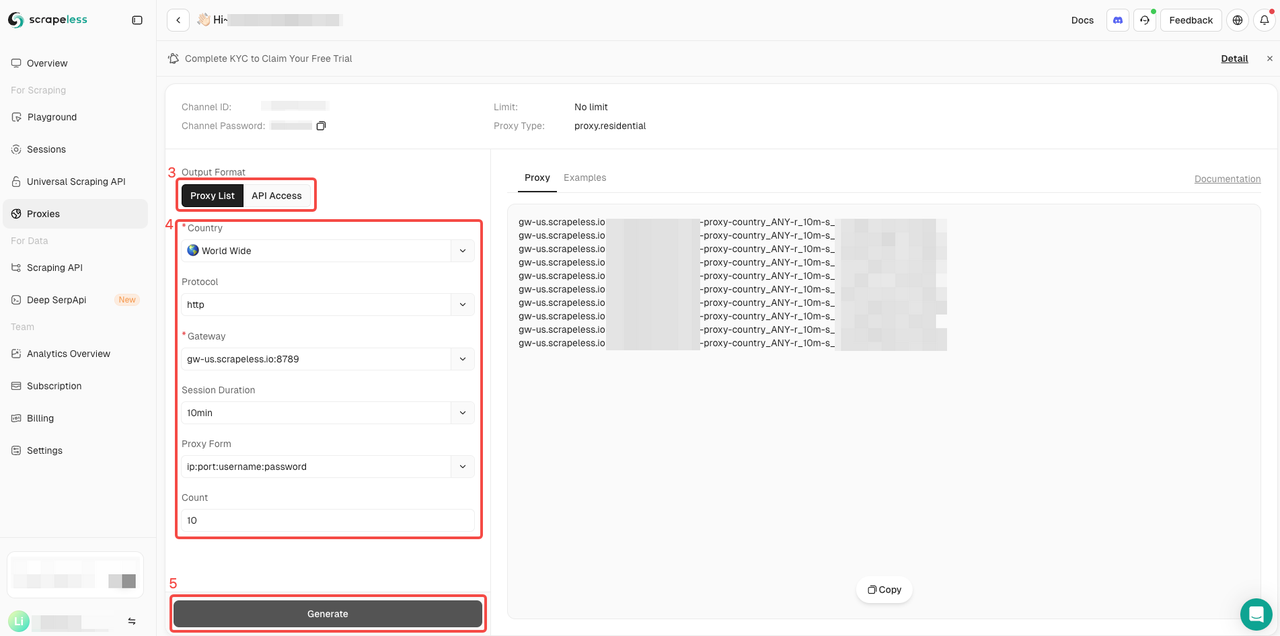
Task: Collapse the sidebar panel toggle icon
Action: click(137, 20)
